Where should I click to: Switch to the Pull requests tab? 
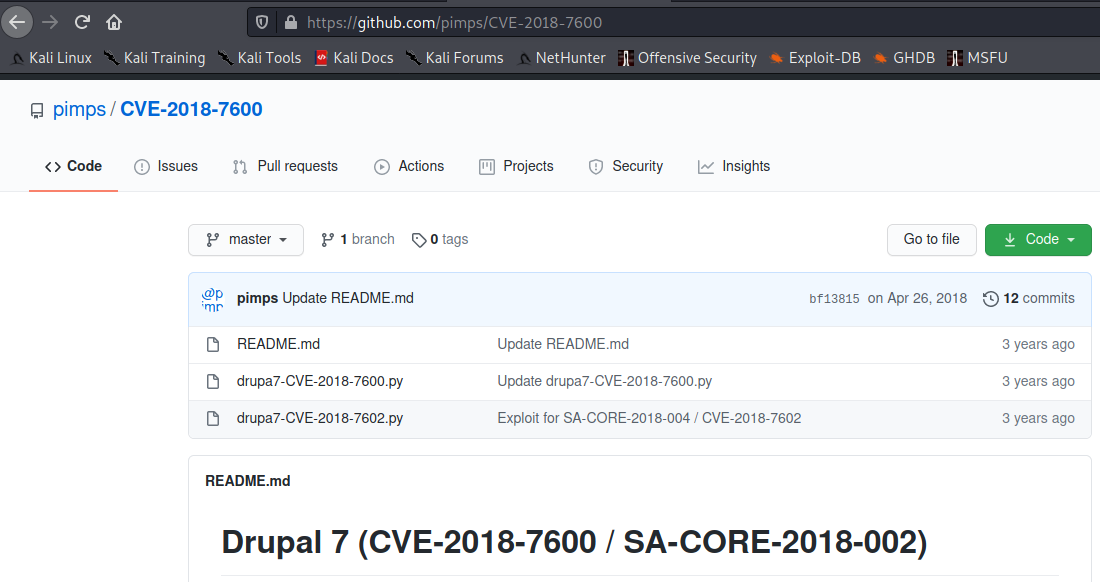click(x=285, y=166)
